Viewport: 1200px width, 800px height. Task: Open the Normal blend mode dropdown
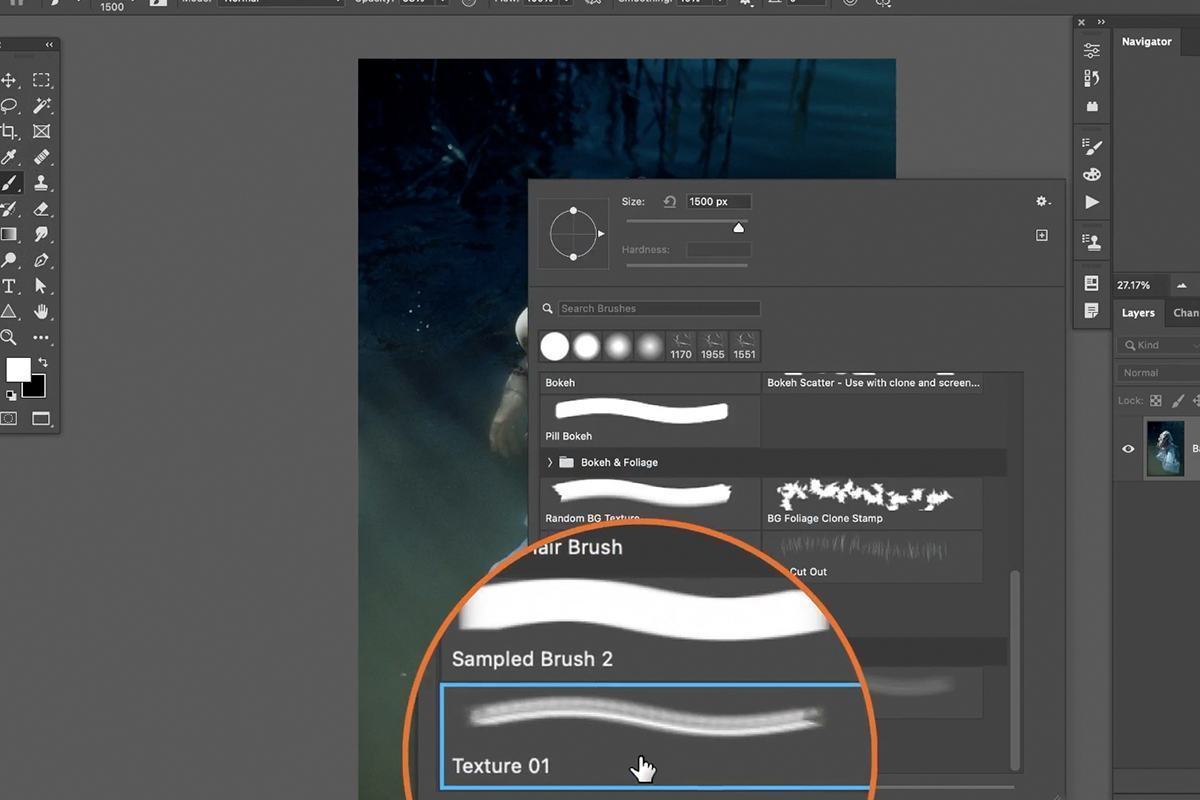(x=1158, y=373)
